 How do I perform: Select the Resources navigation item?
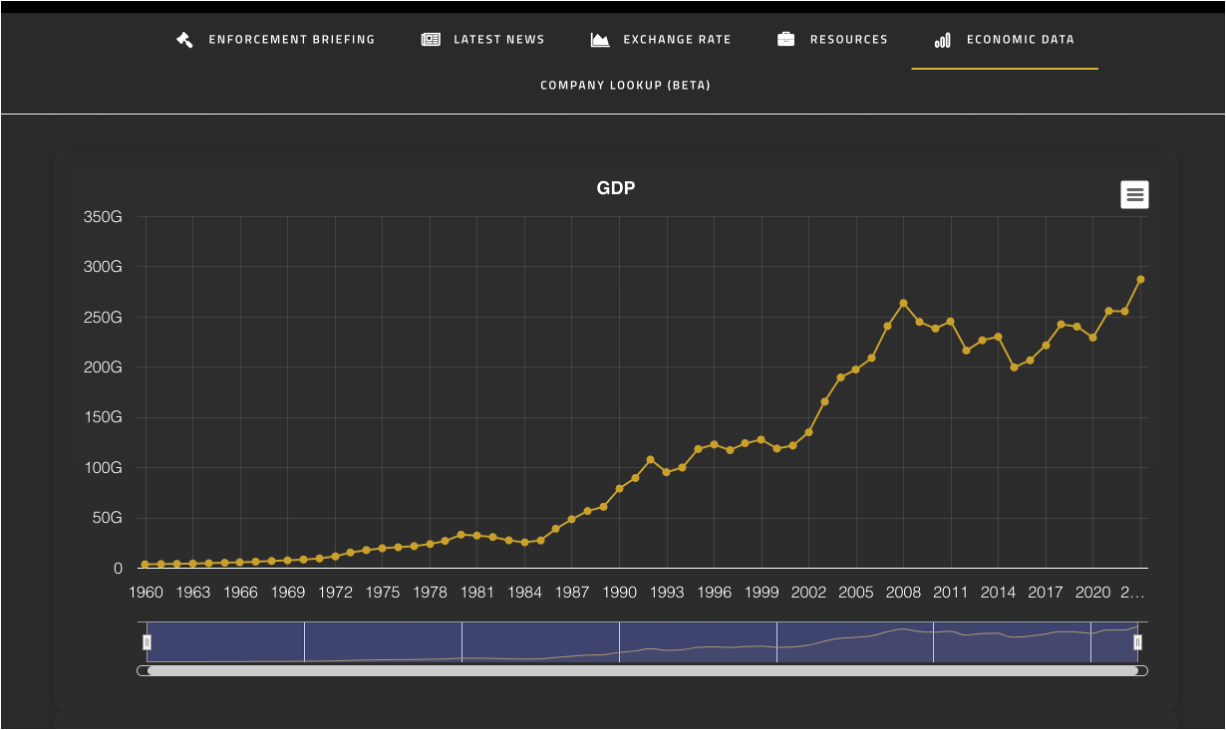click(848, 40)
